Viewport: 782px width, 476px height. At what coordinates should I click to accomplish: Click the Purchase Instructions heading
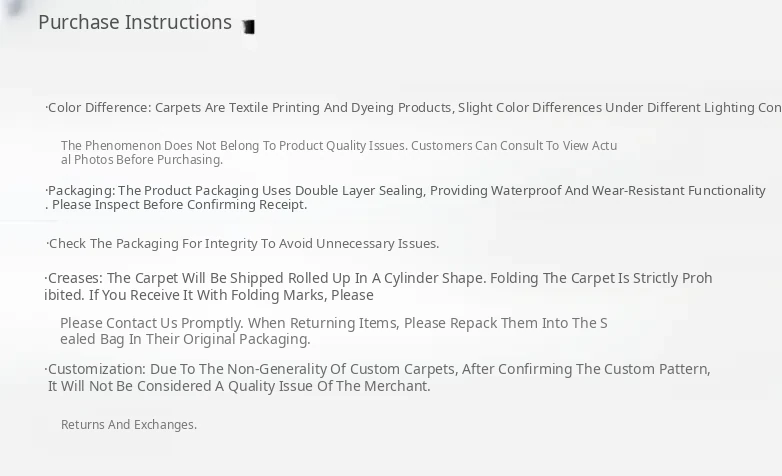pyautogui.click(x=135, y=22)
